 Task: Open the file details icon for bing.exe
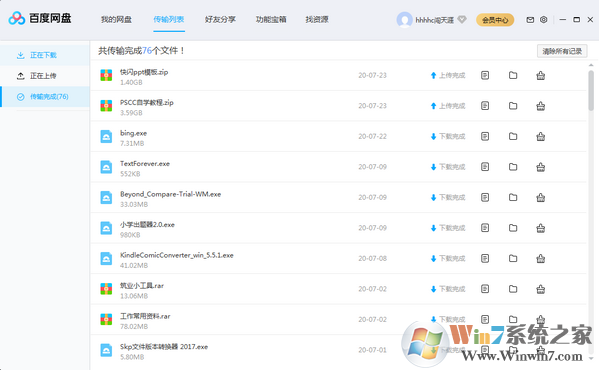485,136
